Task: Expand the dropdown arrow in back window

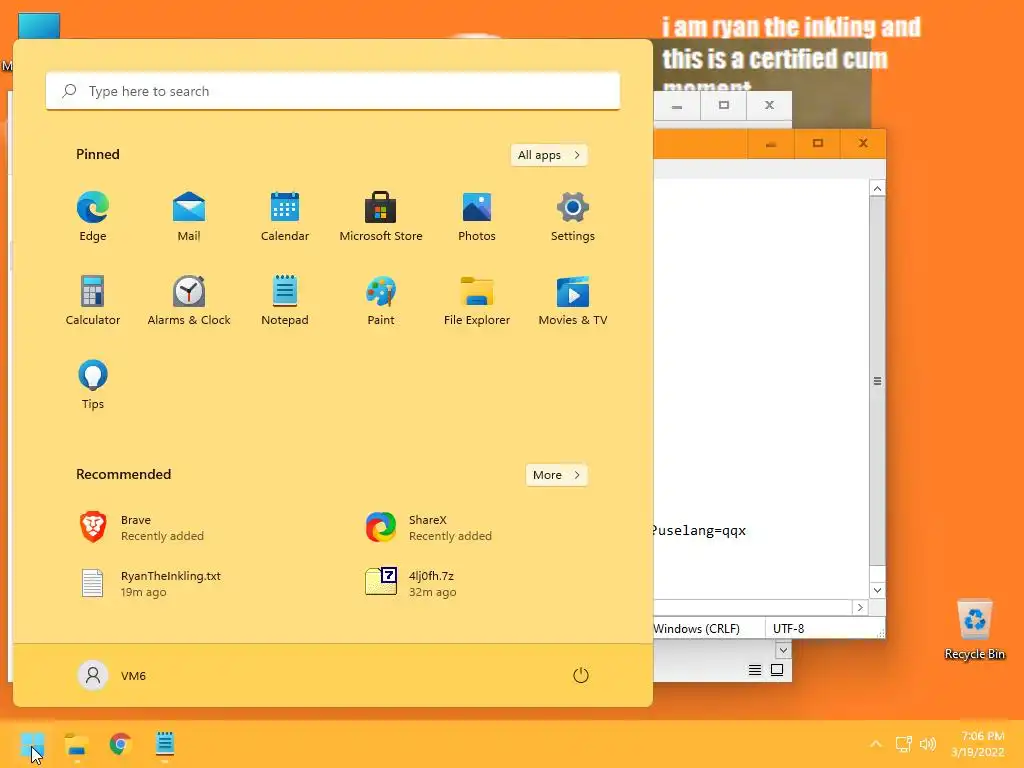Action: point(783,650)
